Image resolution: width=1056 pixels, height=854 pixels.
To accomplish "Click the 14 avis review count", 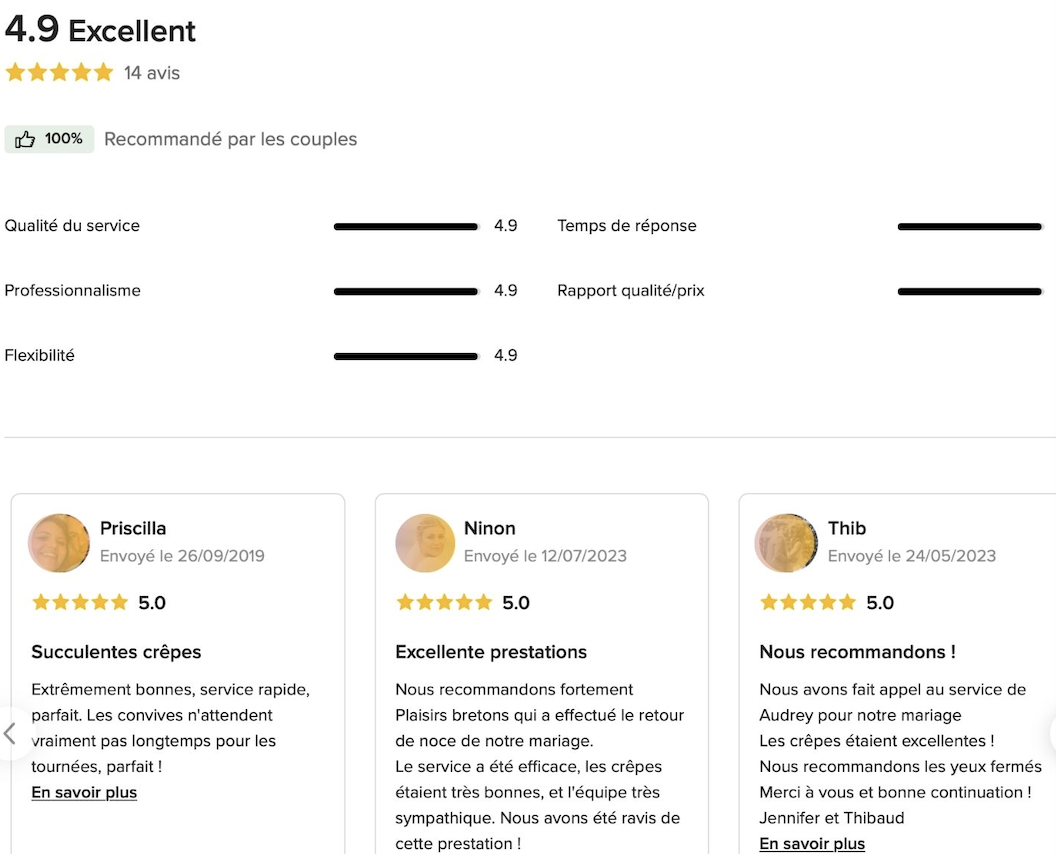I will pyautogui.click(x=152, y=73).
